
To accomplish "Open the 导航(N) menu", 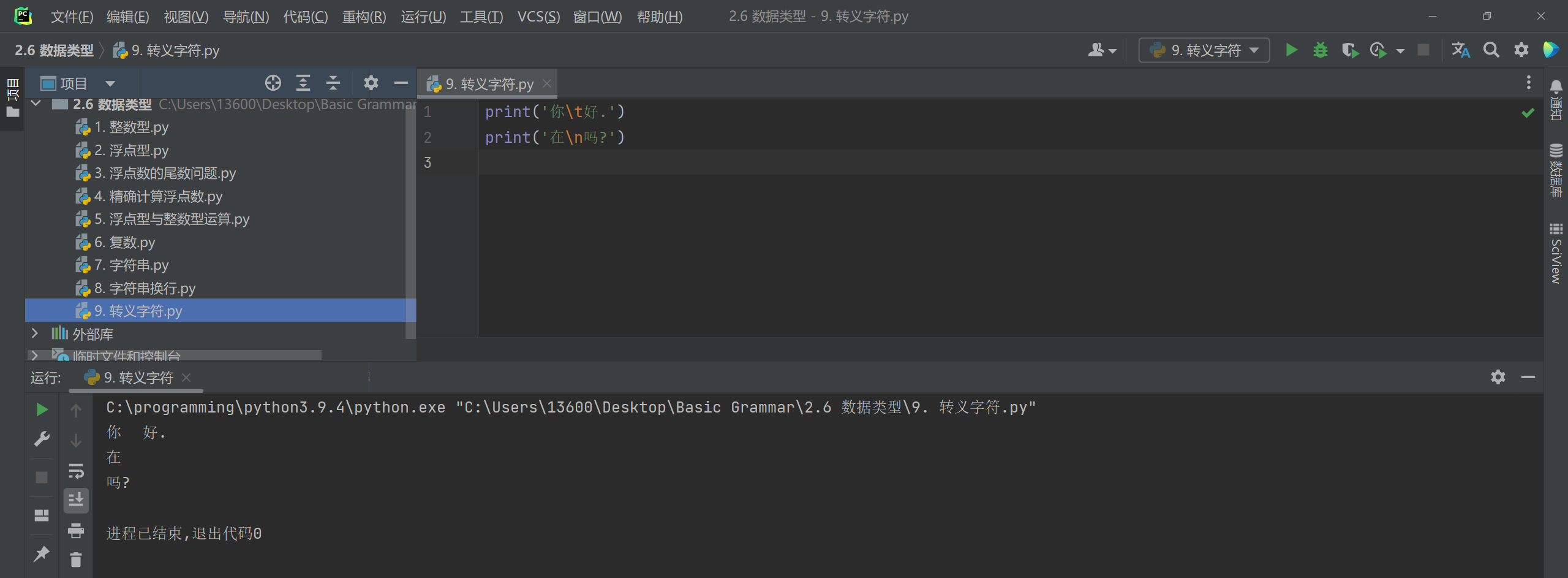I will [x=246, y=17].
